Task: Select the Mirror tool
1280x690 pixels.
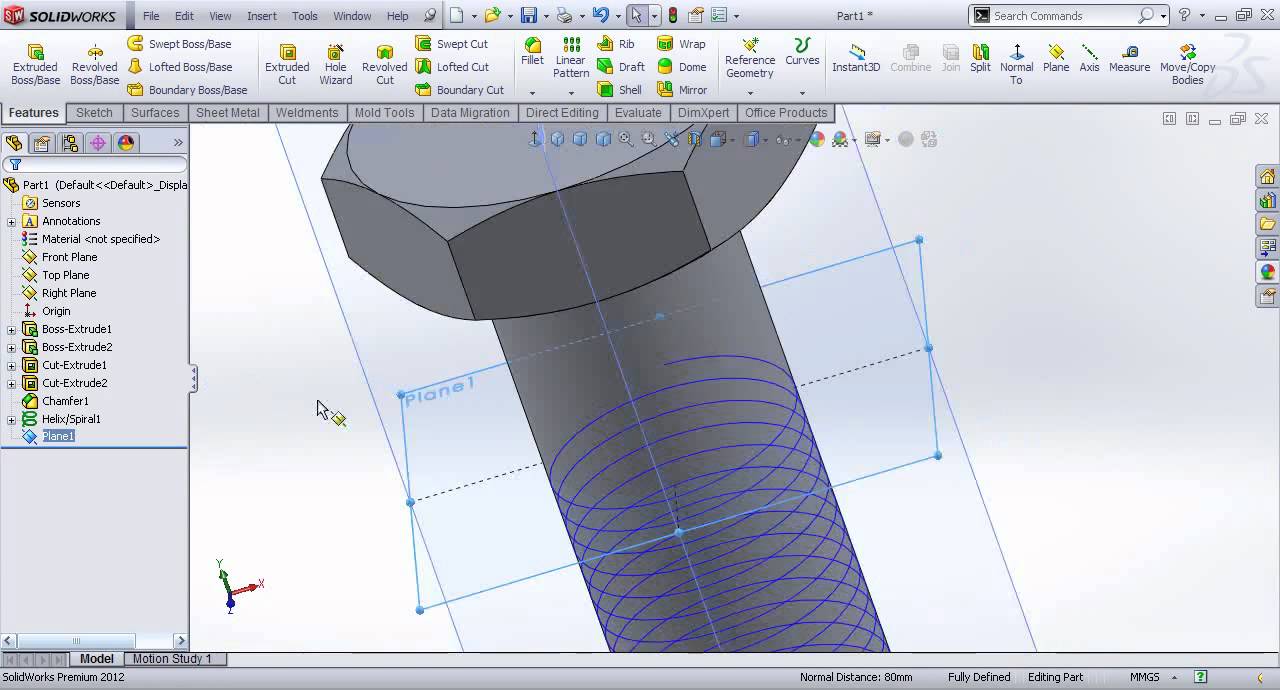Action: 682,90
